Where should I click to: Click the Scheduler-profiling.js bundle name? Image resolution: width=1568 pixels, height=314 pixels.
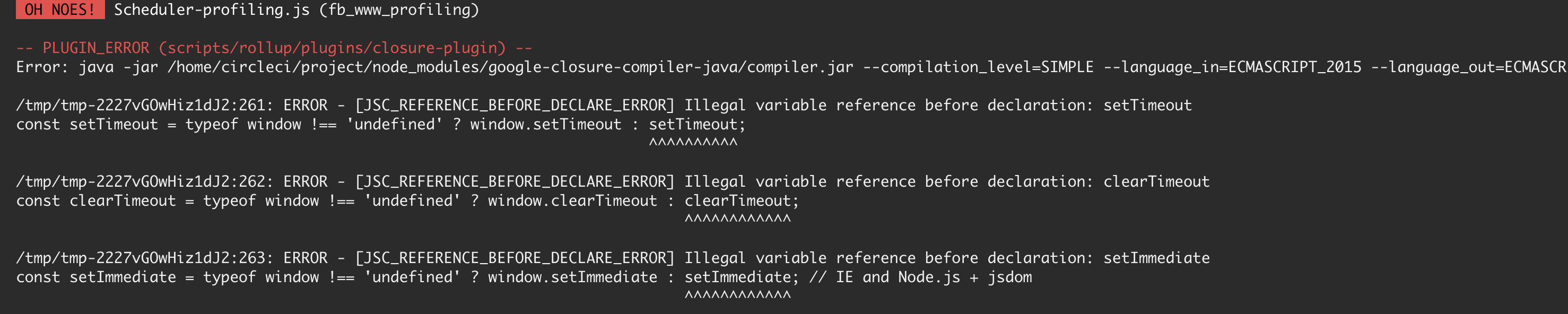(x=211, y=10)
